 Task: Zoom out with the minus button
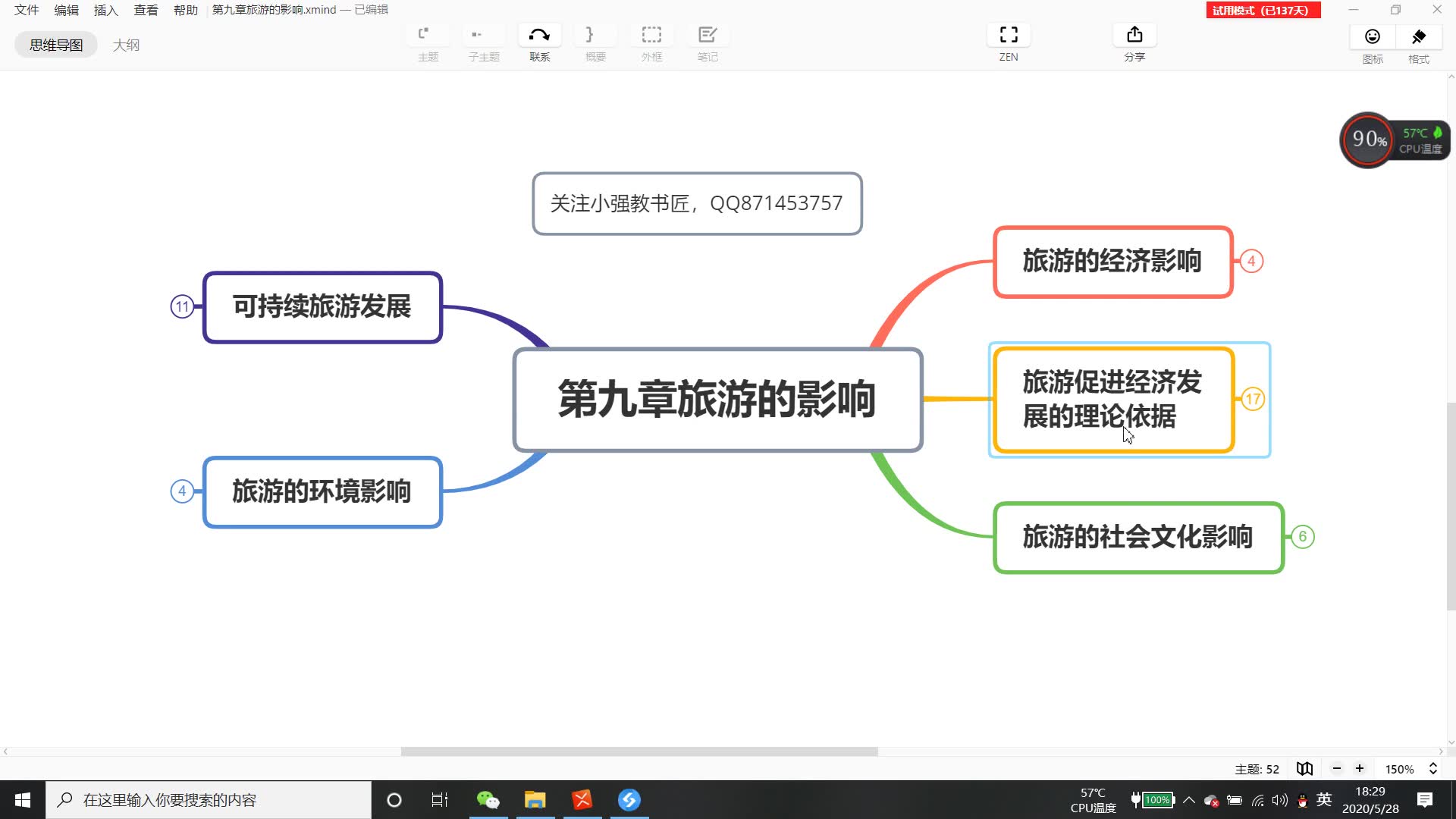point(1337,769)
